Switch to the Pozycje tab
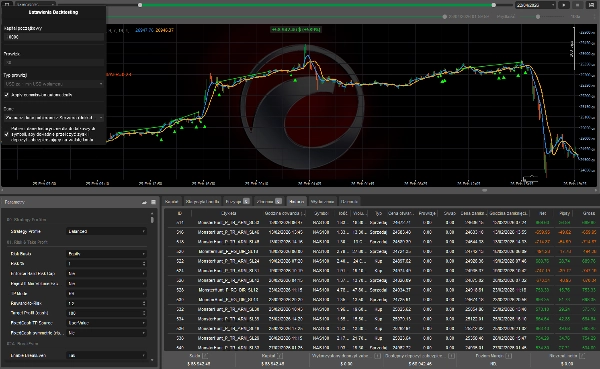Screen dimensions: 600x369 237,201
